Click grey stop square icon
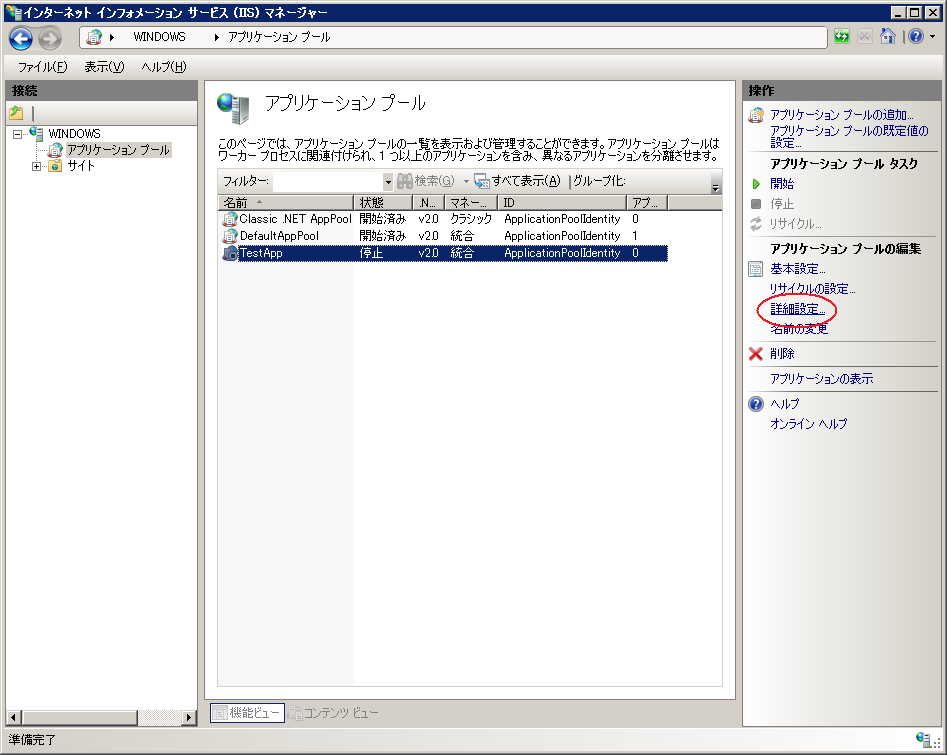This screenshot has width=947, height=755. [x=756, y=204]
